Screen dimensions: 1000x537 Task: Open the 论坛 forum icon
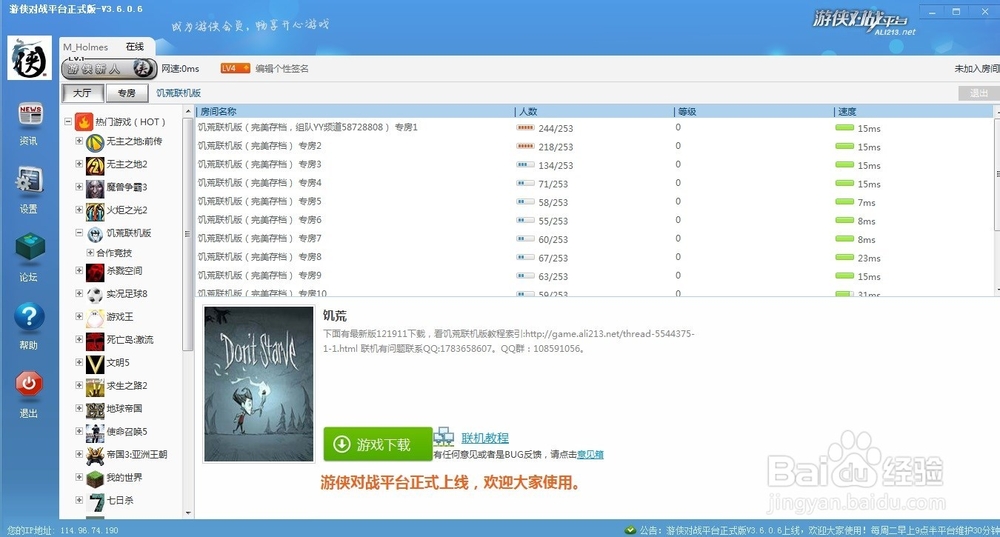(x=30, y=248)
